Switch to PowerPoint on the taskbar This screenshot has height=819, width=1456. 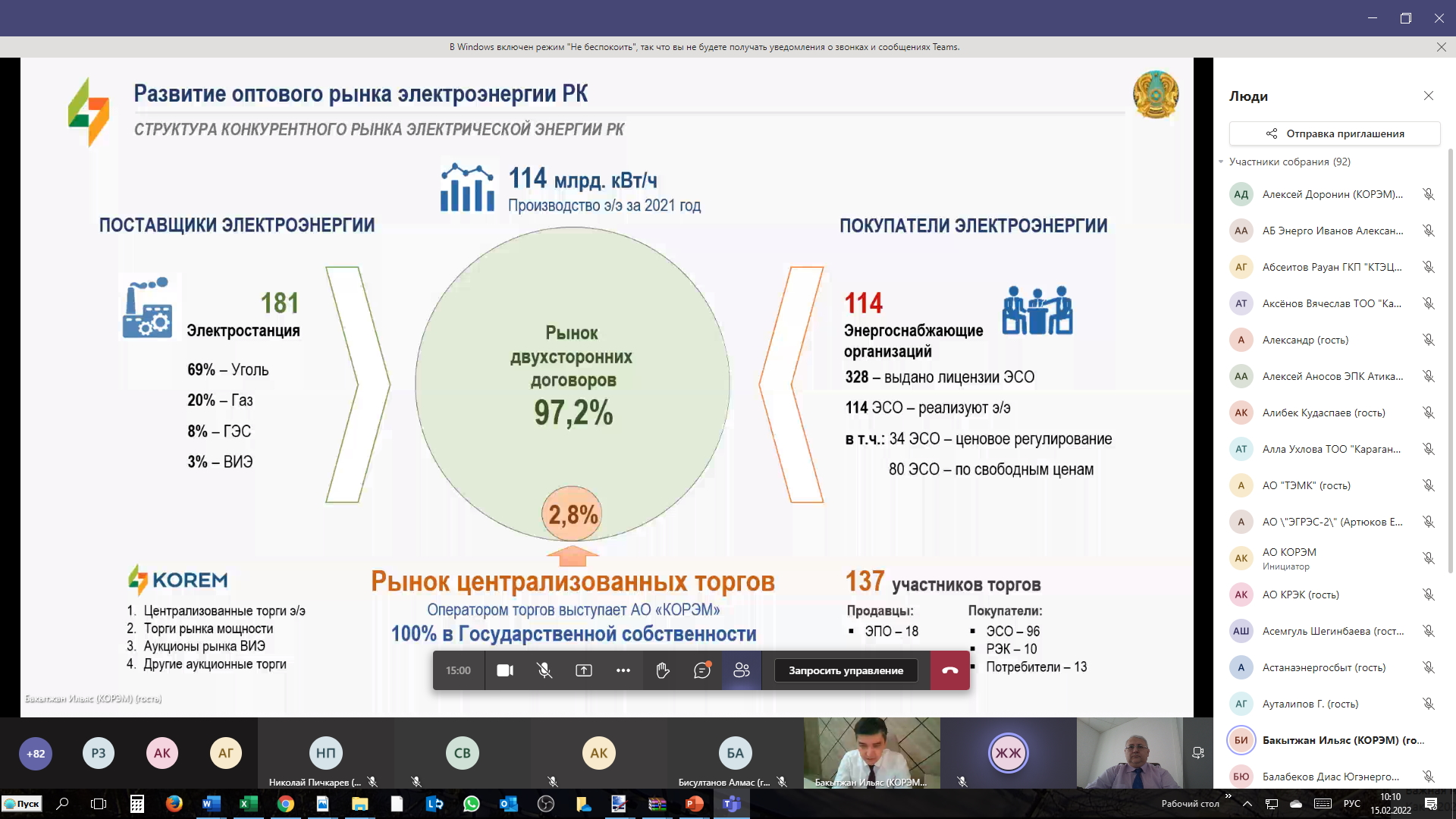(694, 804)
